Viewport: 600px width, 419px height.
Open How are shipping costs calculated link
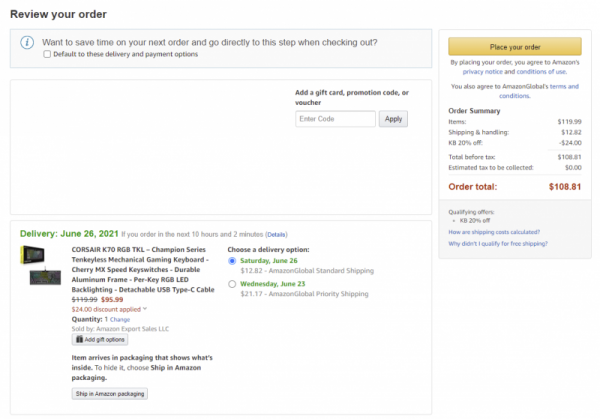coord(494,232)
